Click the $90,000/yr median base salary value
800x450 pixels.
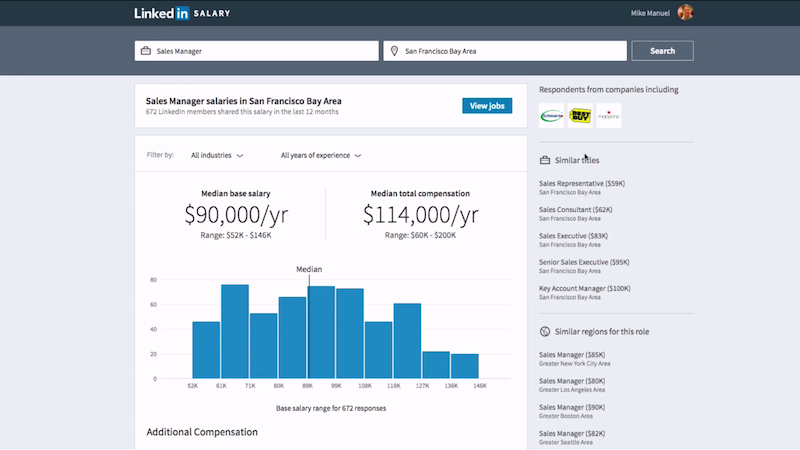236,215
